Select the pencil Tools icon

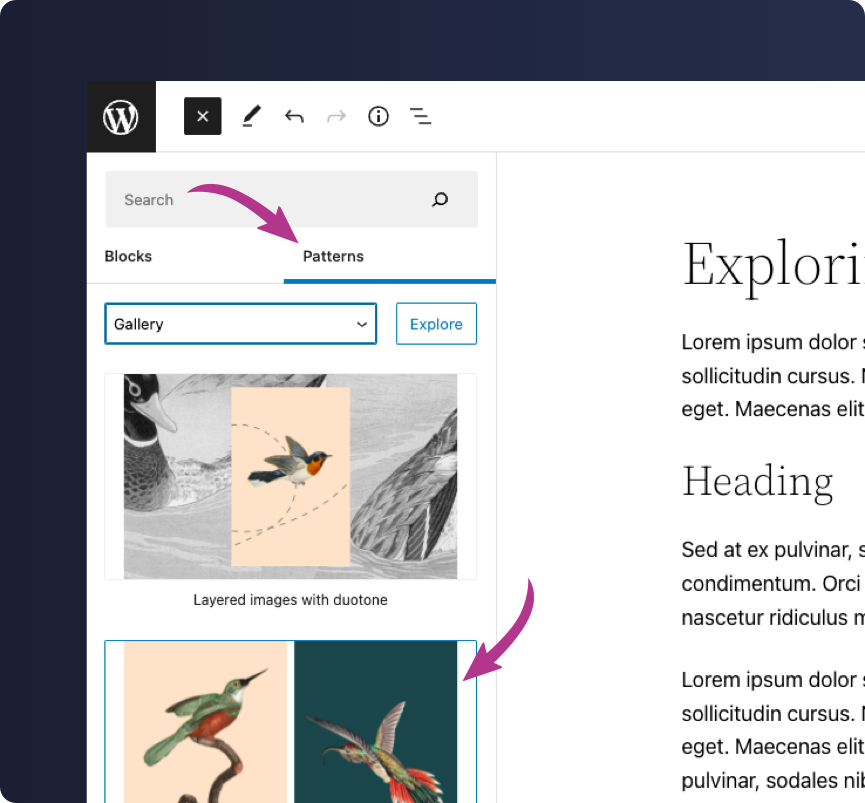tap(251, 116)
